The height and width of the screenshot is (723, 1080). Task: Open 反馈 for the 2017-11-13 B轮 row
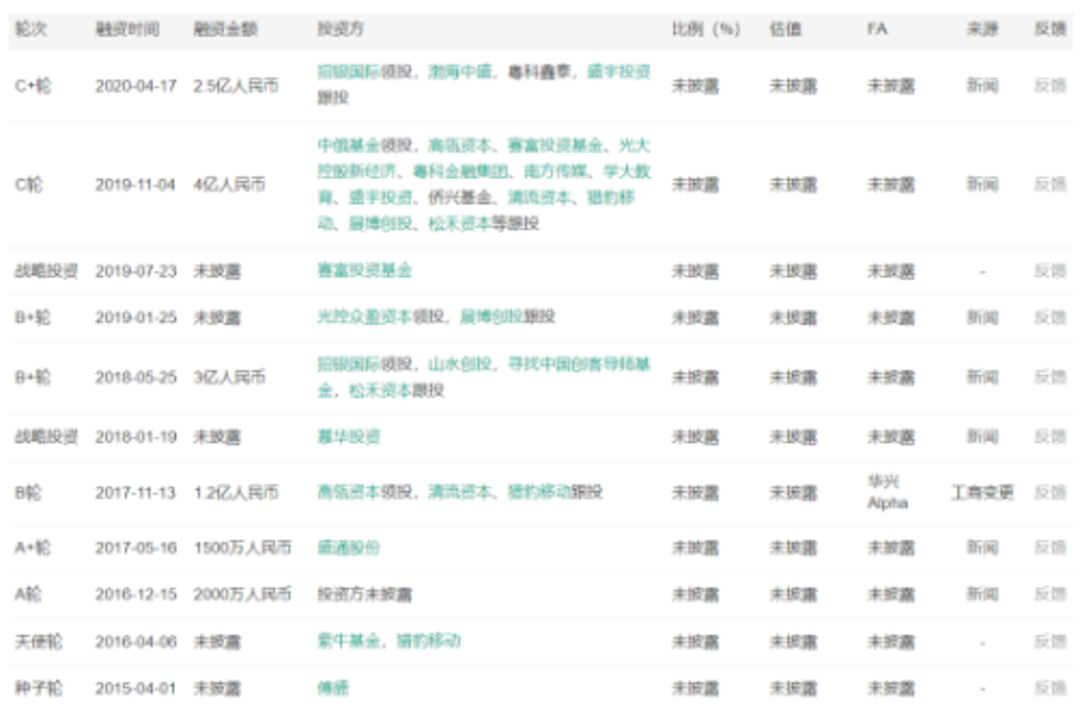1050,492
